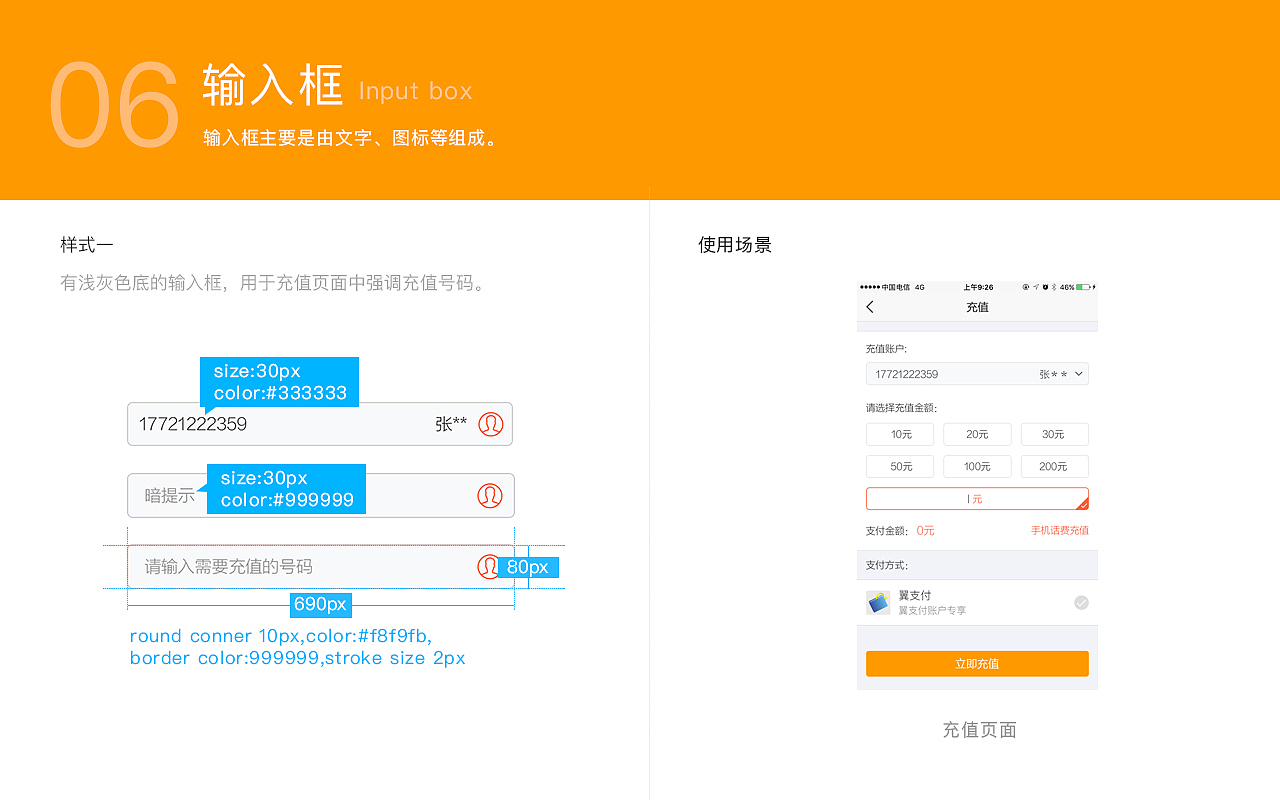Screen dimensions: 1280x800
Task: Click the user icon in the 17721222359 field
Action: click(x=489, y=424)
